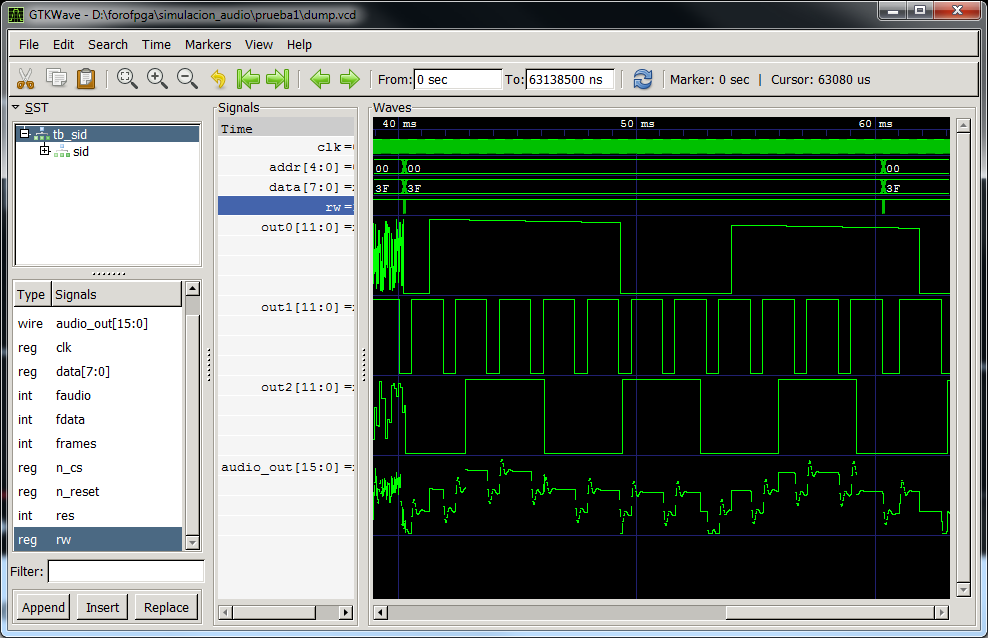
Task: Reload the waveform dump file
Action: (642, 79)
